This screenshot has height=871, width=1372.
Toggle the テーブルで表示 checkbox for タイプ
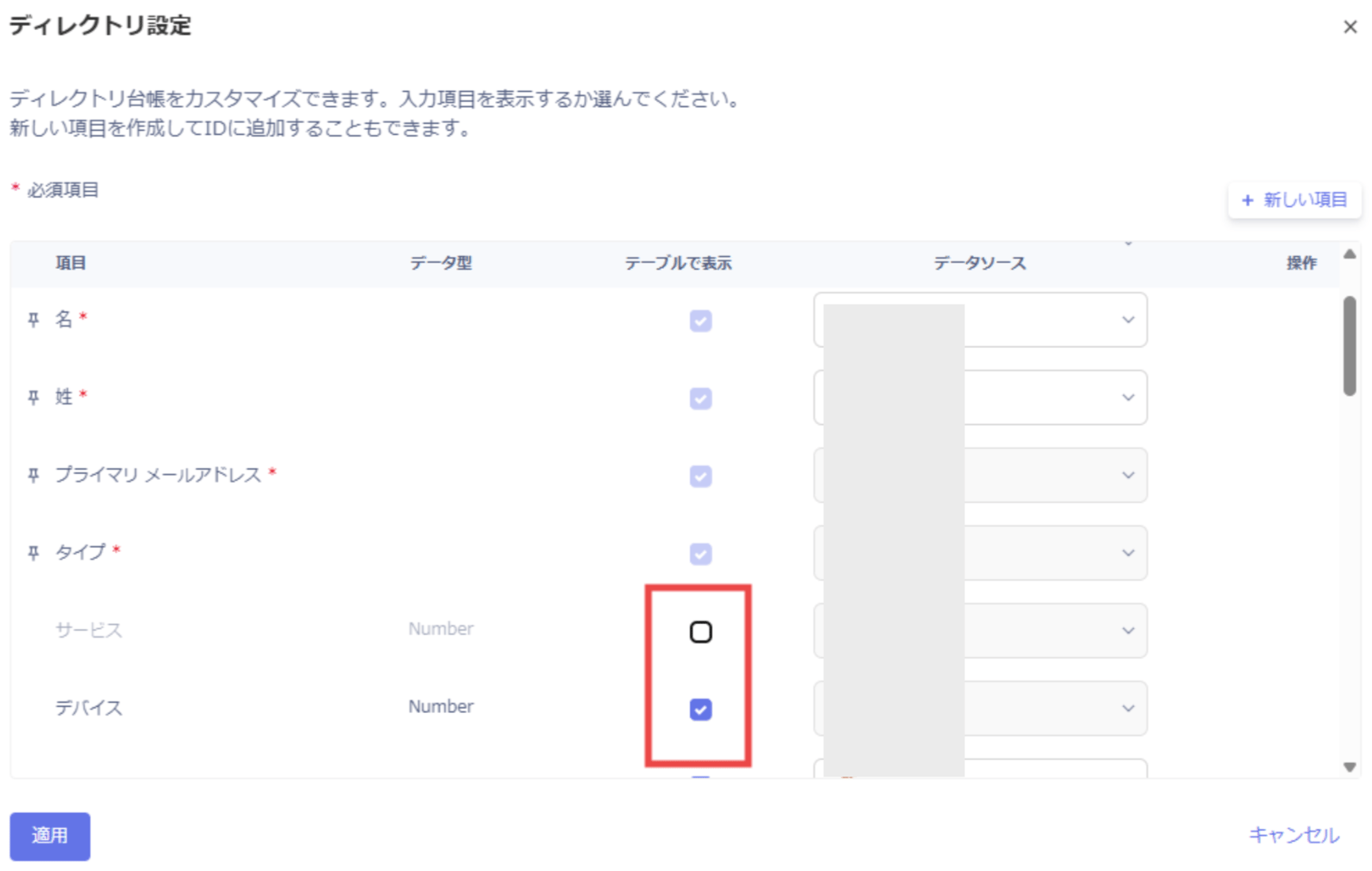700,554
